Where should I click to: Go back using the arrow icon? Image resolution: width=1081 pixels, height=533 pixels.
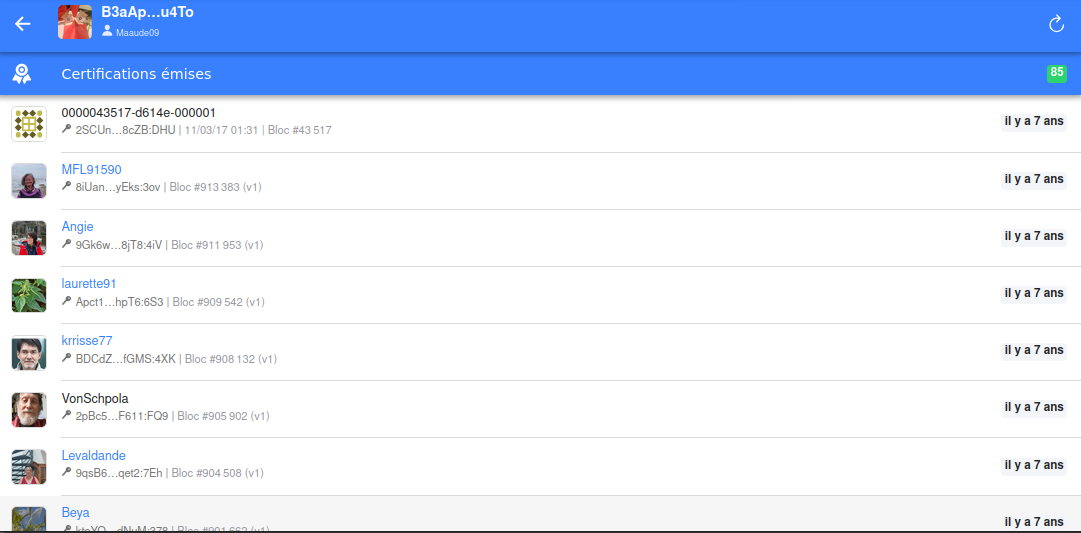23,23
